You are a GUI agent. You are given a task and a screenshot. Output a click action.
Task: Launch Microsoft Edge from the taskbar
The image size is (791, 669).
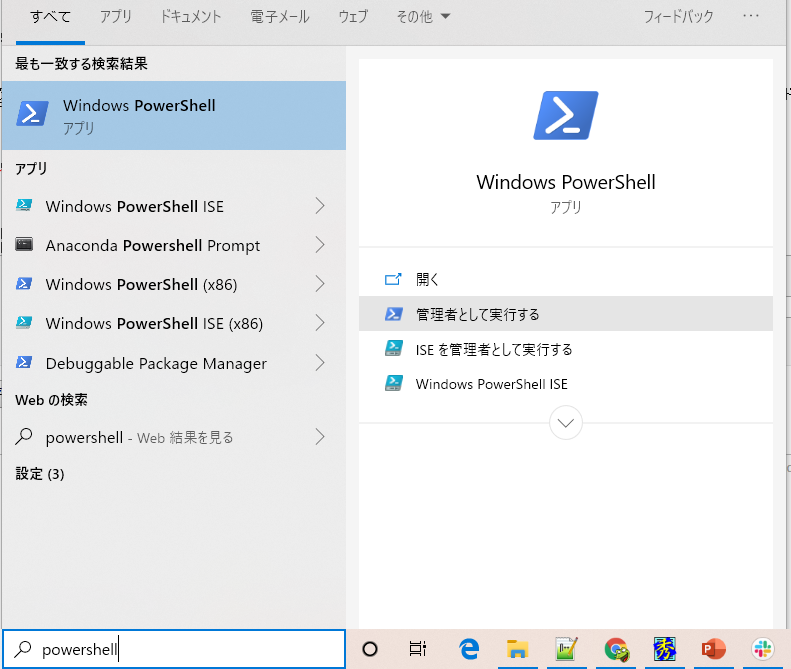click(x=469, y=649)
